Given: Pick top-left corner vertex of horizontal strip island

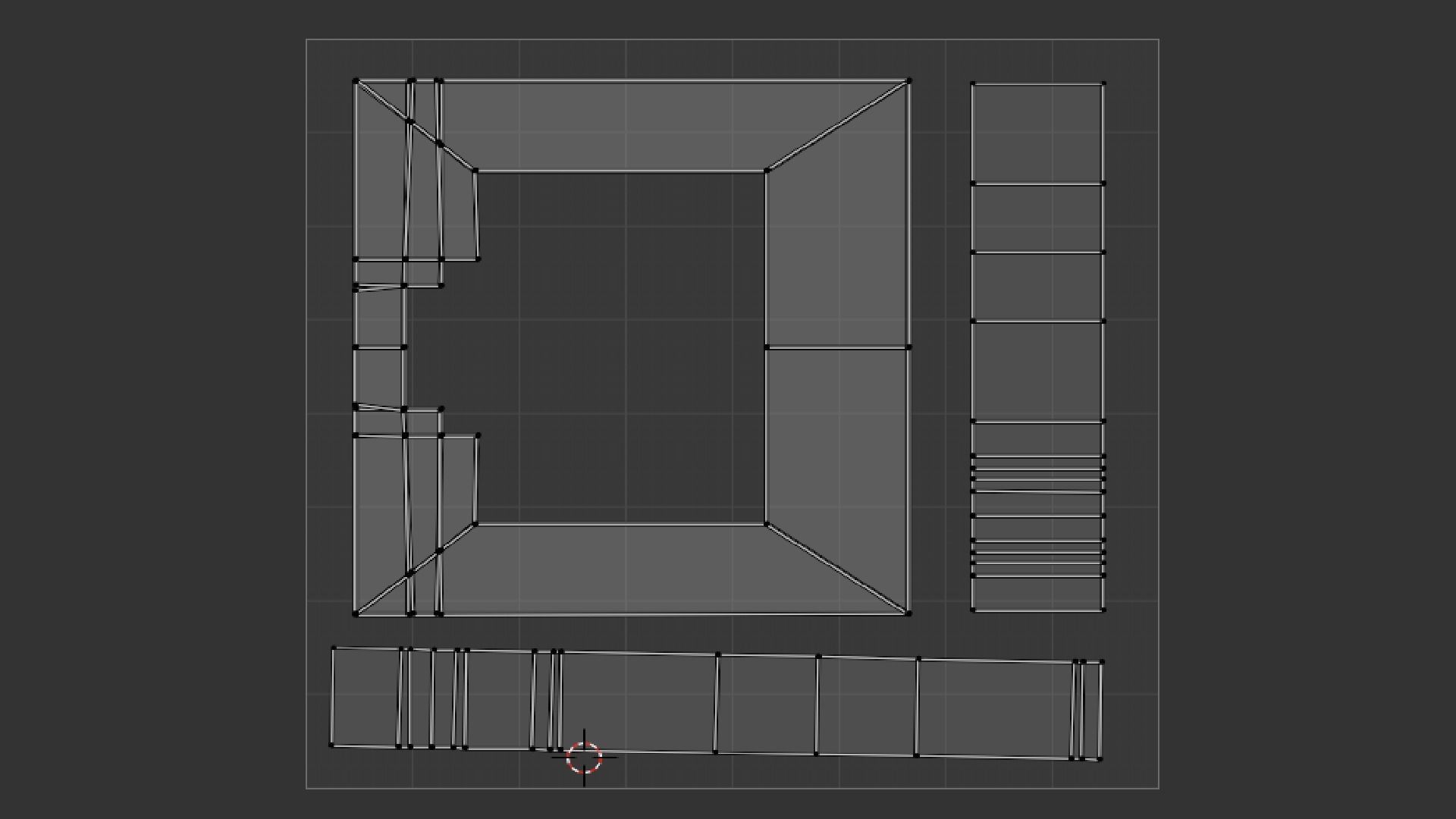Looking at the screenshot, I should (x=333, y=648).
